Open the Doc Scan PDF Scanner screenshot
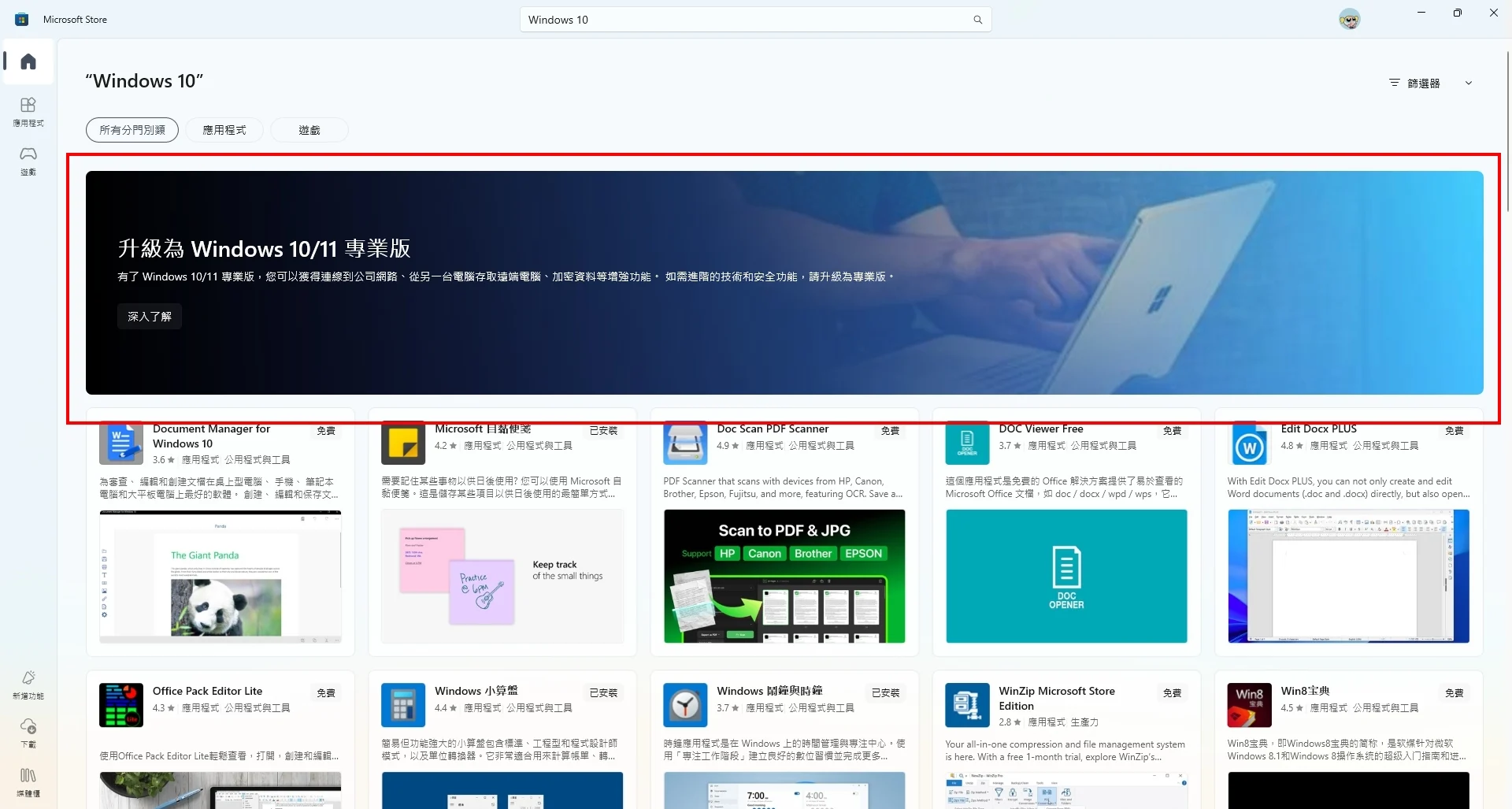Screen dimensions: 1512x809 tap(784, 576)
